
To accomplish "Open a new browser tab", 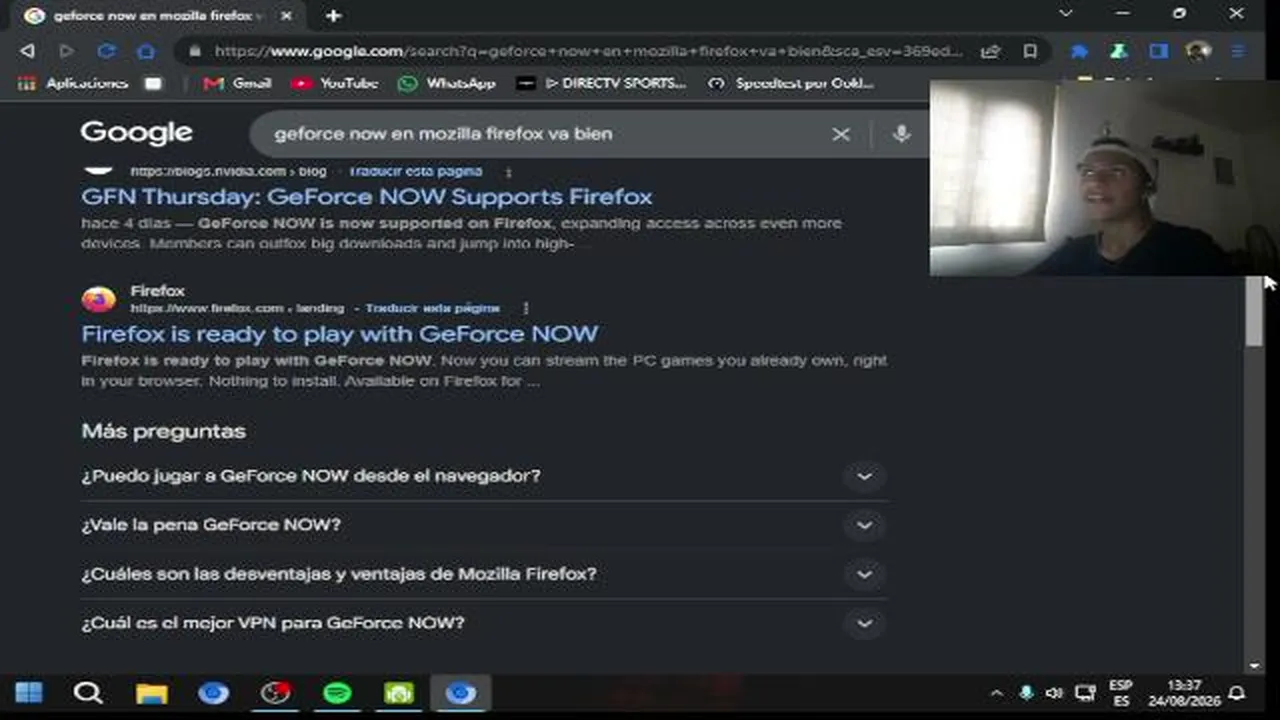I will (x=333, y=16).
